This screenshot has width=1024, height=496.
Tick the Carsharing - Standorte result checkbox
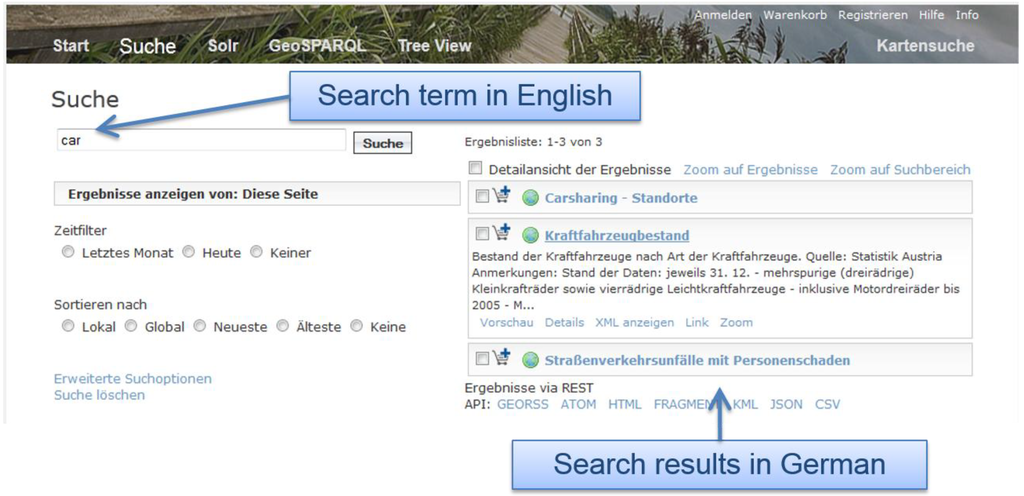pos(482,197)
